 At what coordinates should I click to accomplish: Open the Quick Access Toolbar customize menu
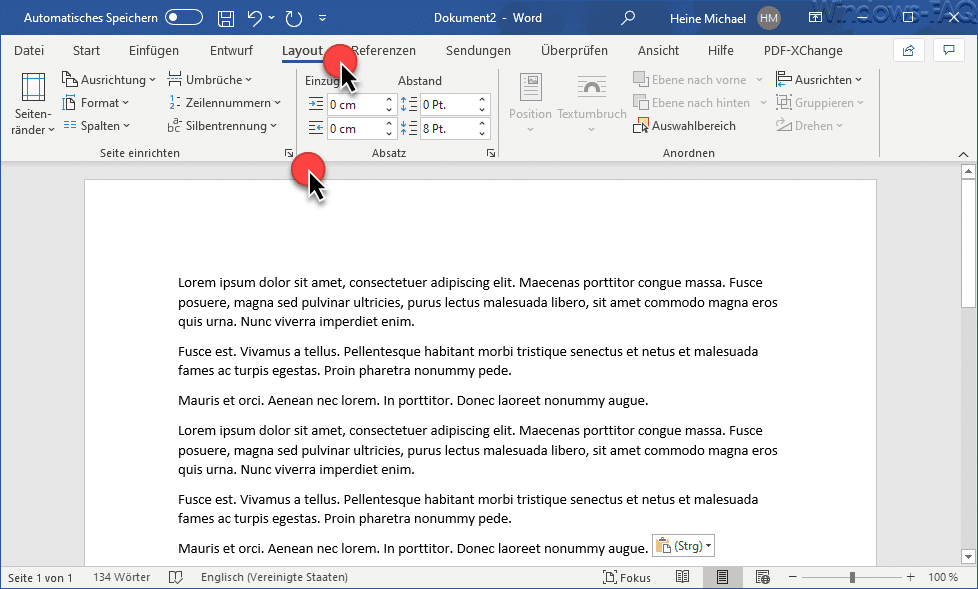(322, 18)
